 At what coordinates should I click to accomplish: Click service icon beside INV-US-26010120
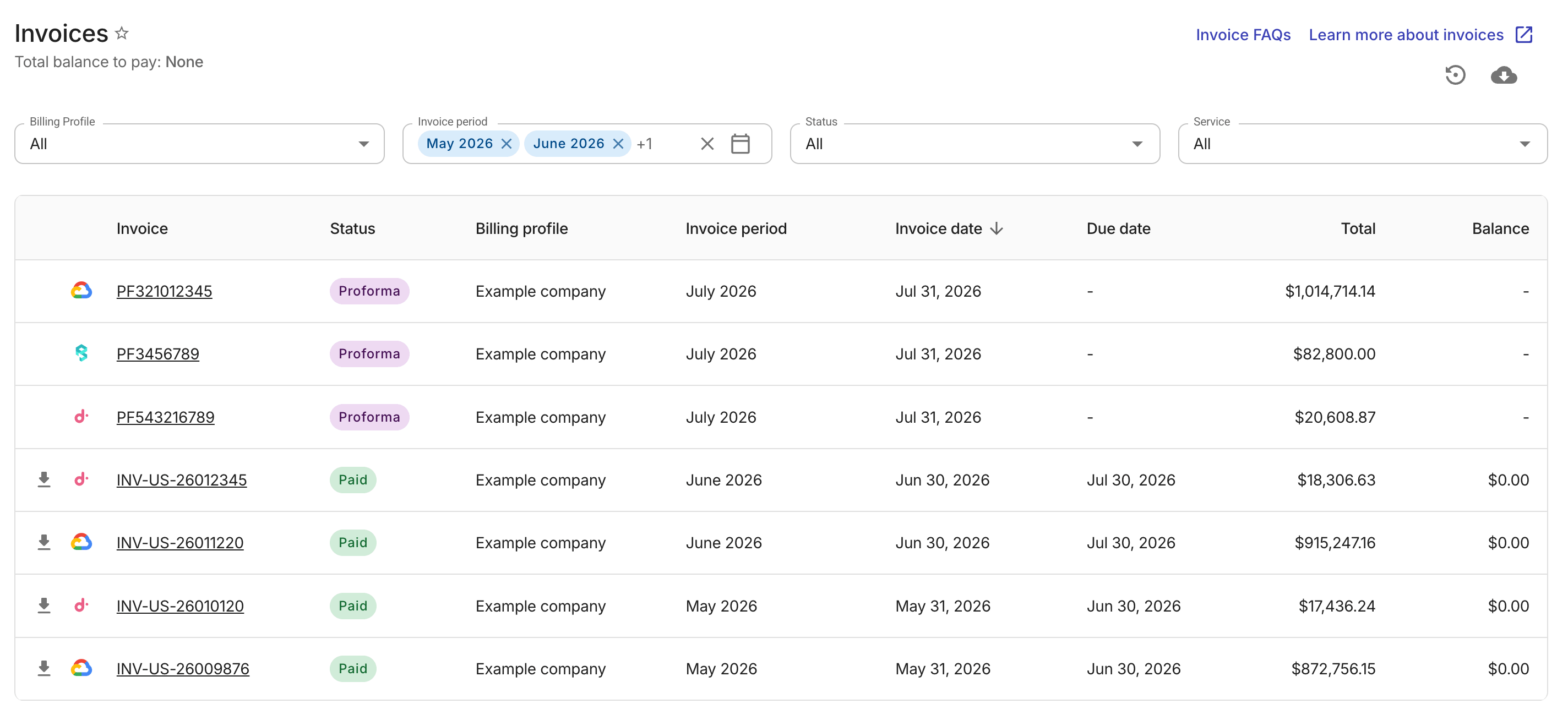81,605
